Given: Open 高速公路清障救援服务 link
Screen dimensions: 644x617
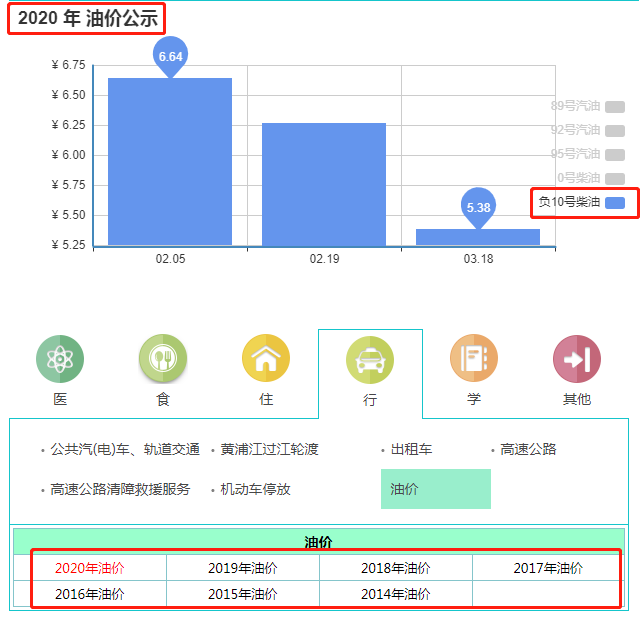Looking at the screenshot, I should tap(120, 489).
